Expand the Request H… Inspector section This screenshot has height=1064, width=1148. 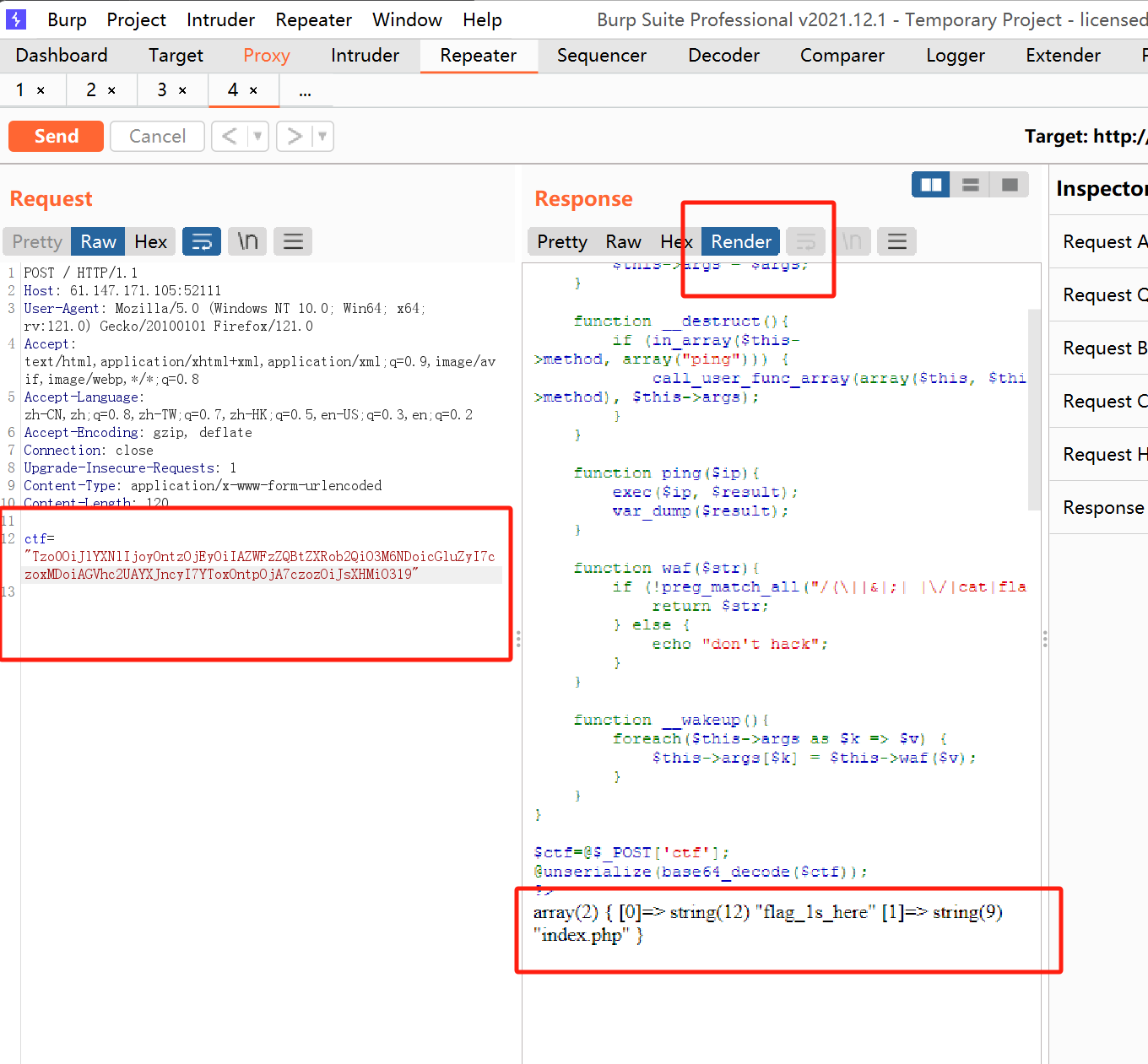(1098, 455)
